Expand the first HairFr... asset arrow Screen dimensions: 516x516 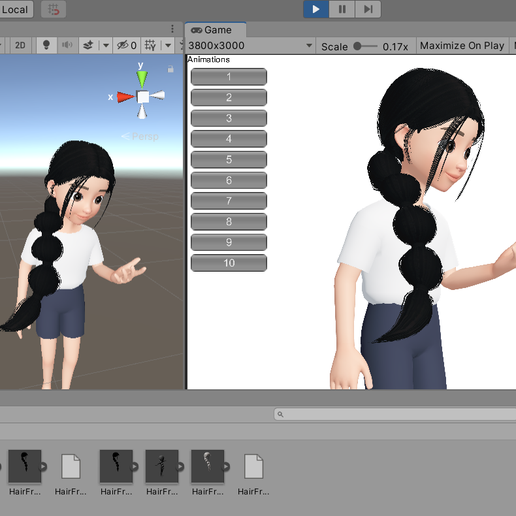(x=43, y=467)
